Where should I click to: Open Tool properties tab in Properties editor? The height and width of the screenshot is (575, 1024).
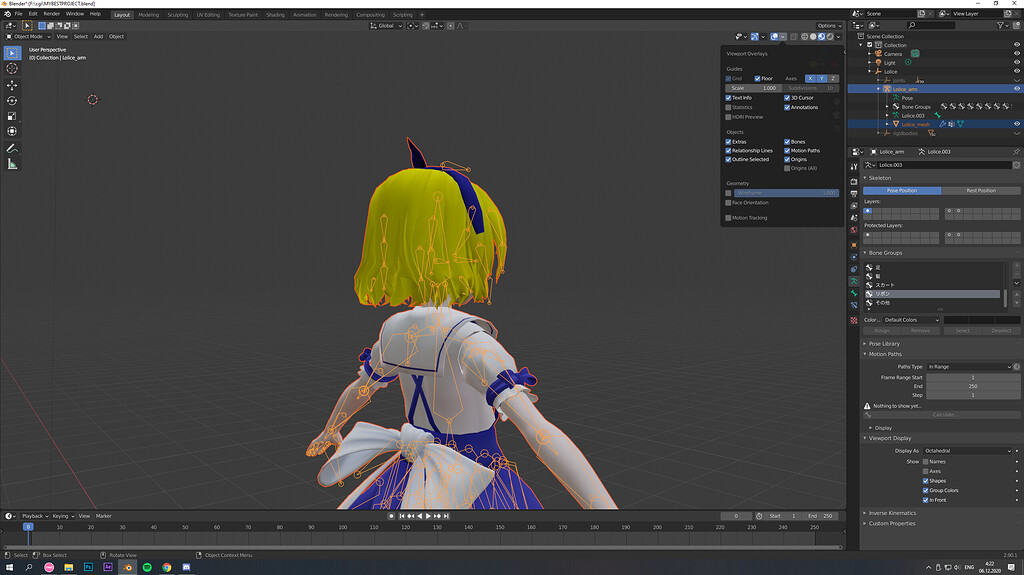pyautogui.click(x=854, y=167)
